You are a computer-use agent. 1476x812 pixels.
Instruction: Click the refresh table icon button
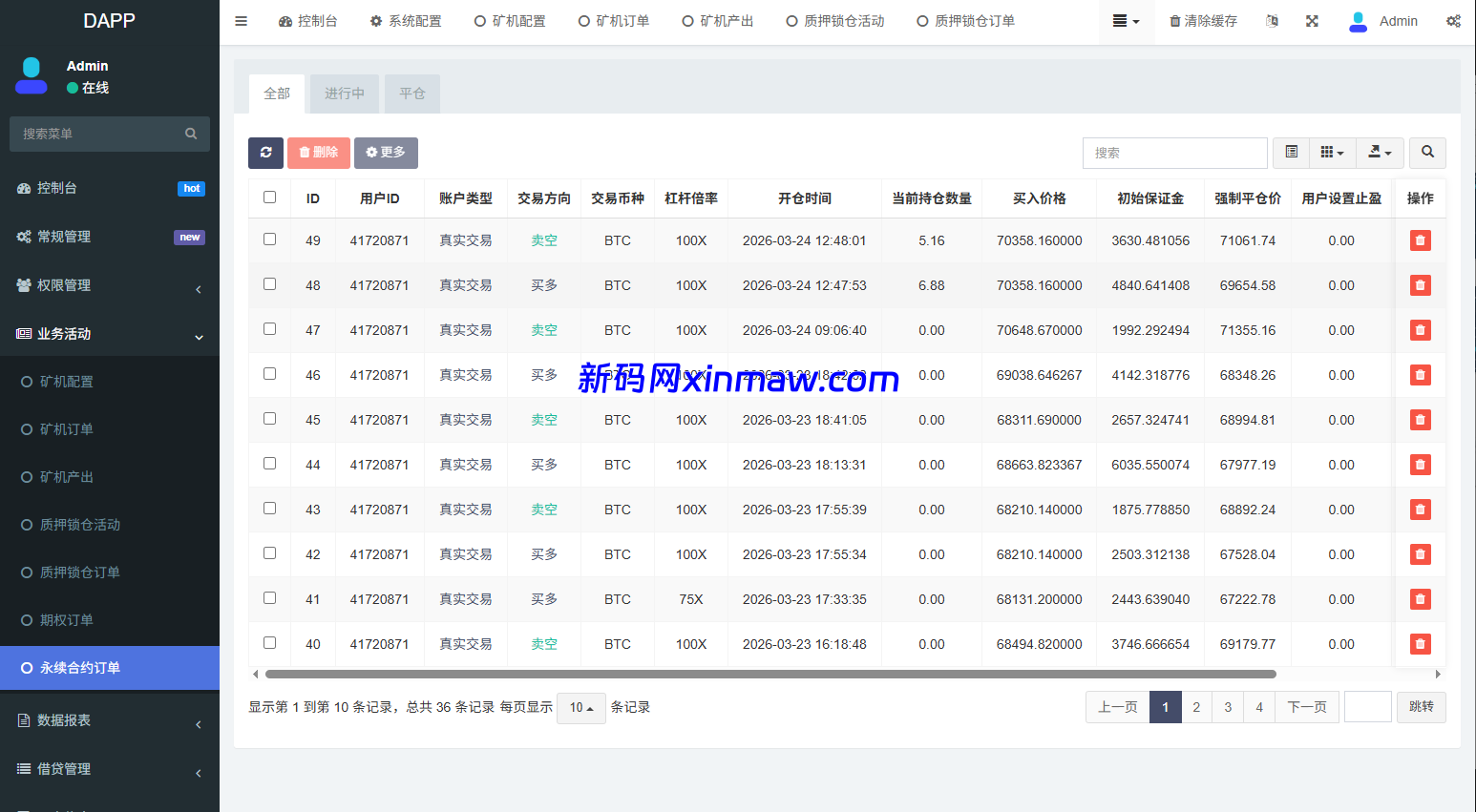tap(265, 153)
